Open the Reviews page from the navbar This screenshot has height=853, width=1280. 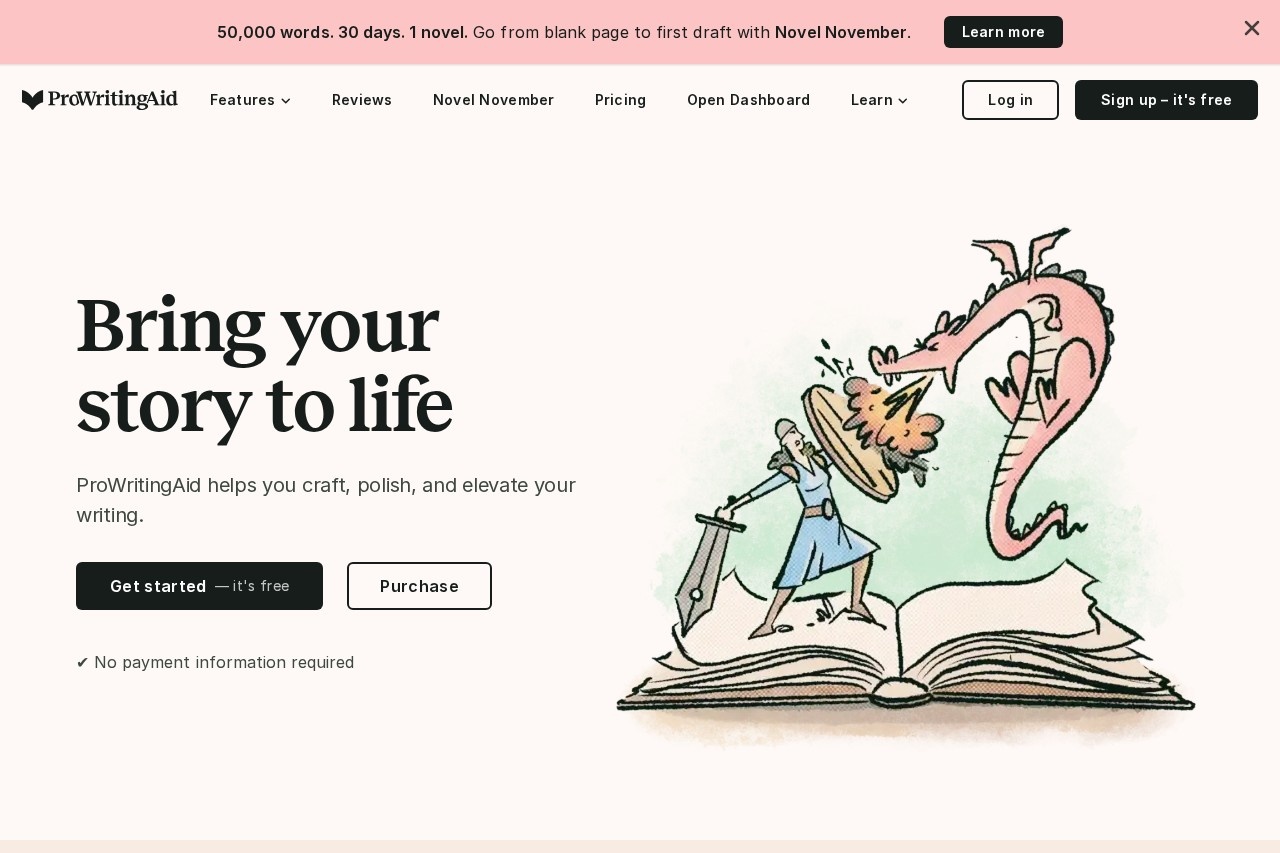[x=362, y=100]
